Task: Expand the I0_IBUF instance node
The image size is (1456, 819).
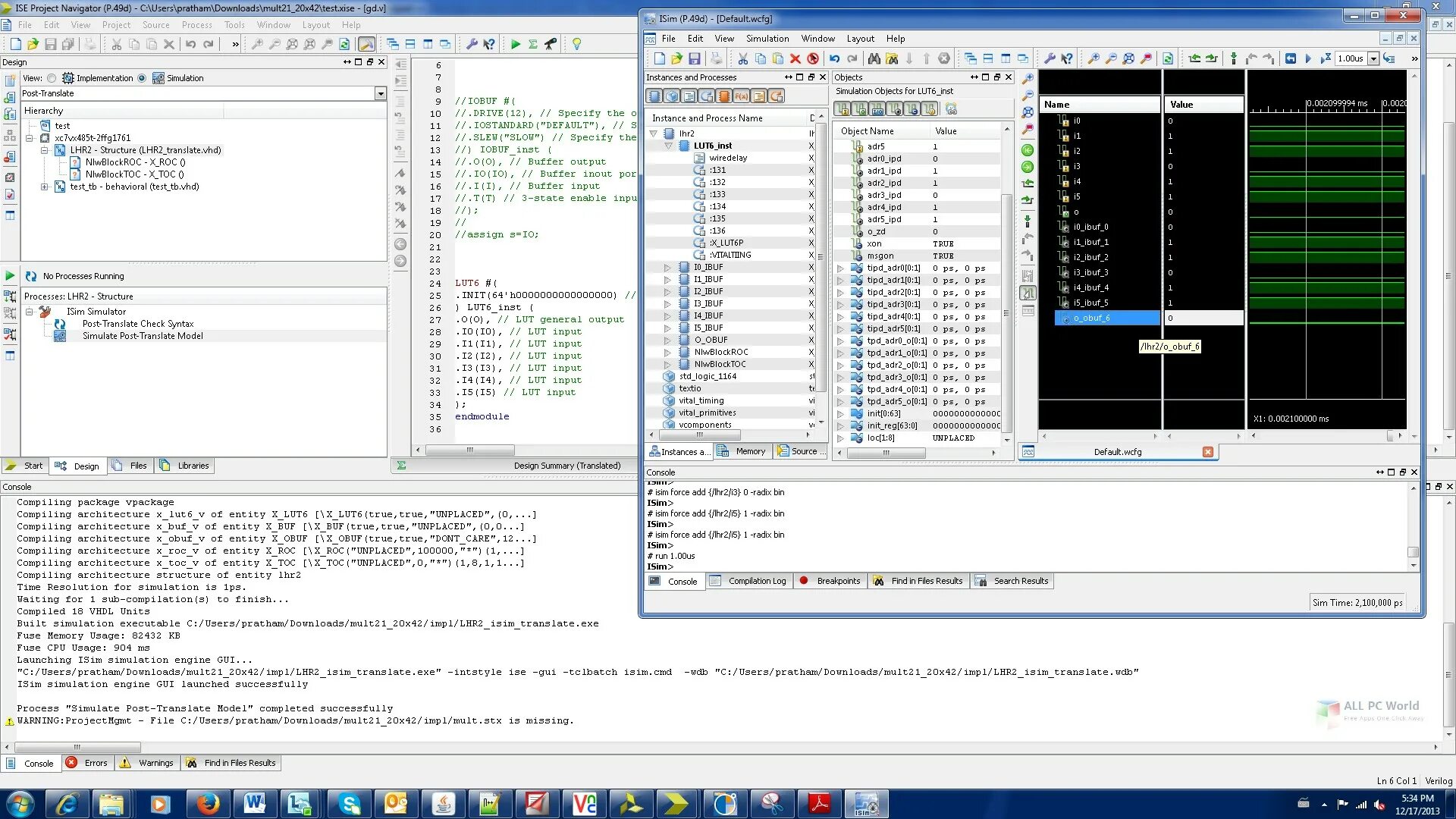Action: pos(667,268)
